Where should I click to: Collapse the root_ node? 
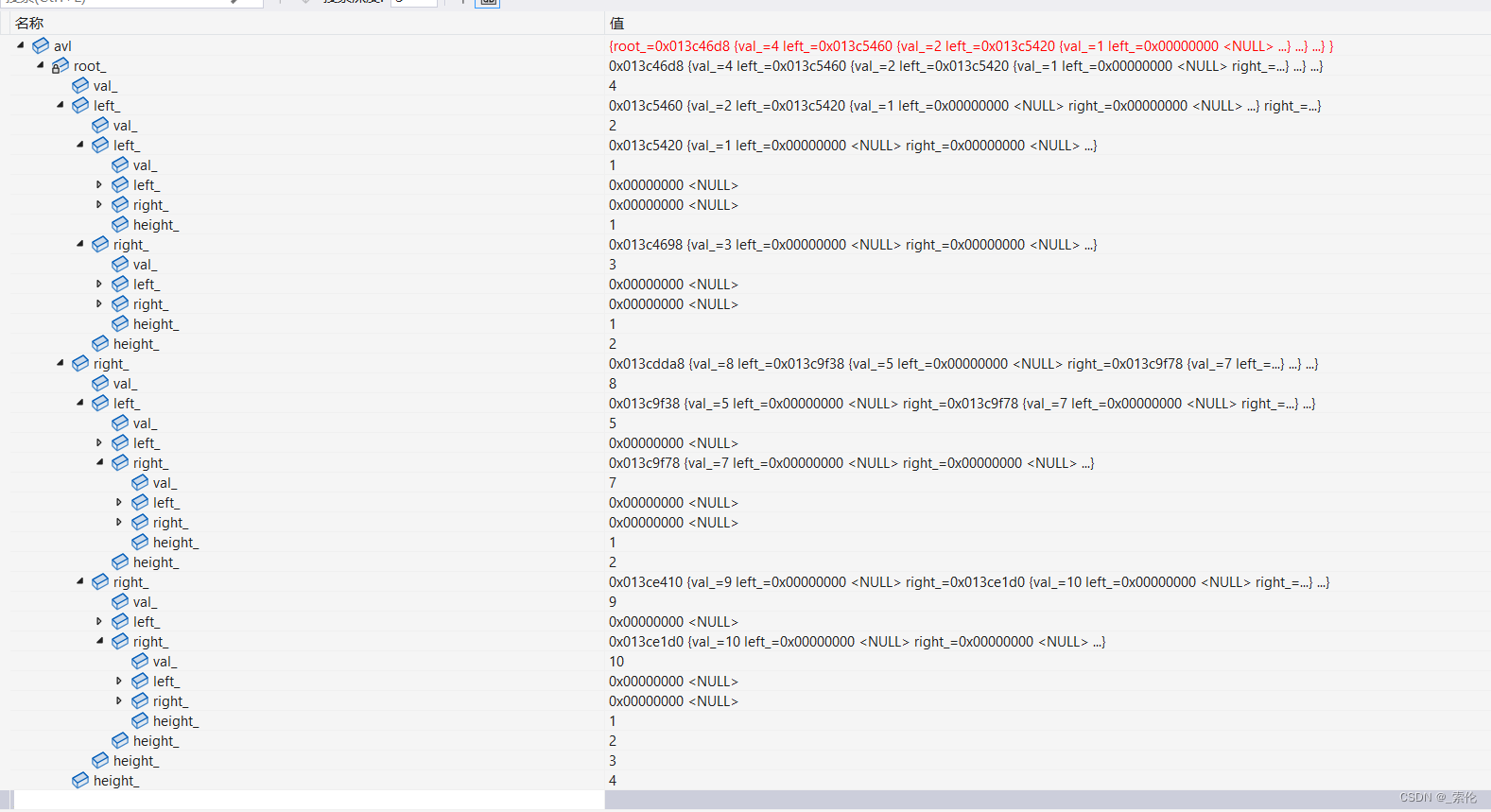point(40,65)
